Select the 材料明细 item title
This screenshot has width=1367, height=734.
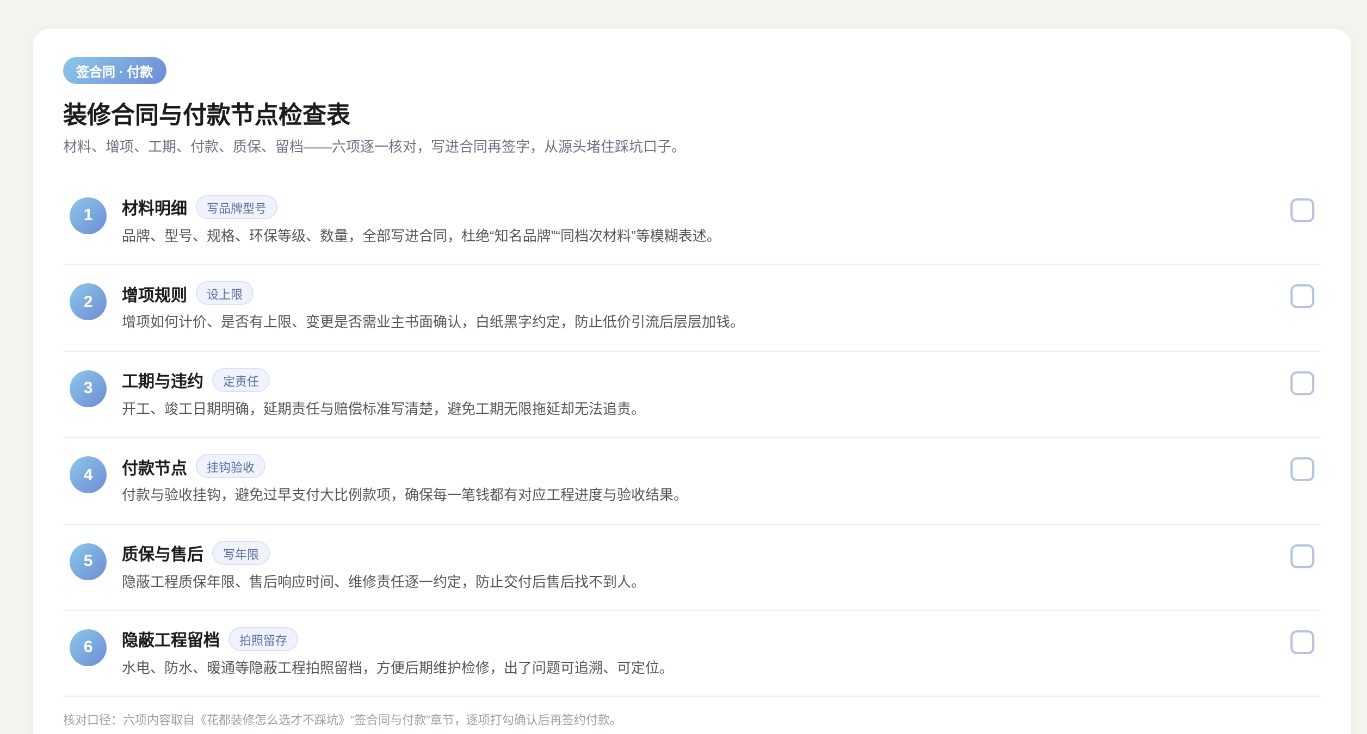tap(155, 208)
